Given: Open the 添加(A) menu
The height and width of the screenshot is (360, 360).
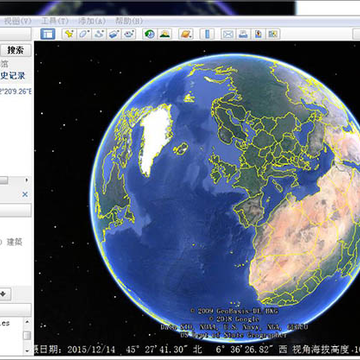Looking at the screenshot, I should 92,21.
